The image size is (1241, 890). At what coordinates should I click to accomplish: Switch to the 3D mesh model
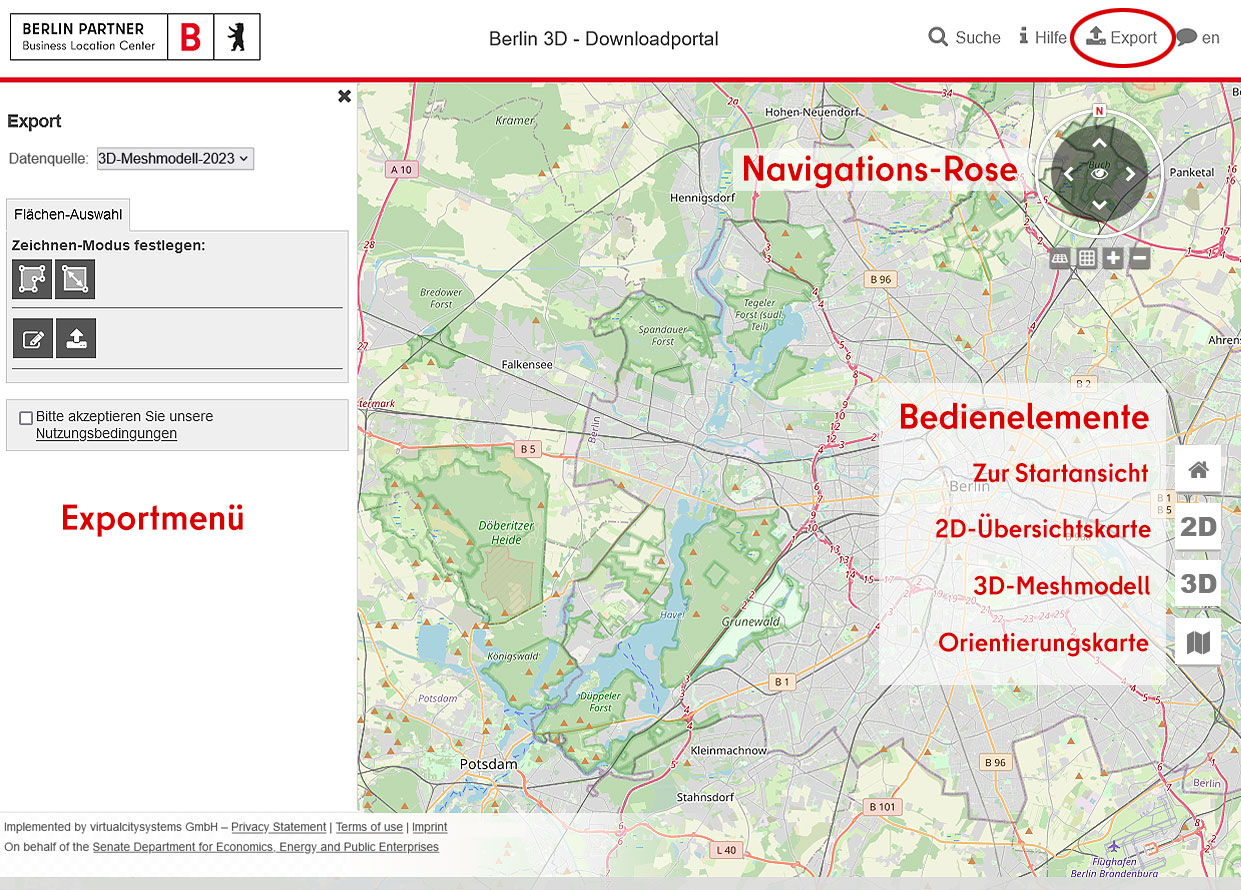(1198, 584)
